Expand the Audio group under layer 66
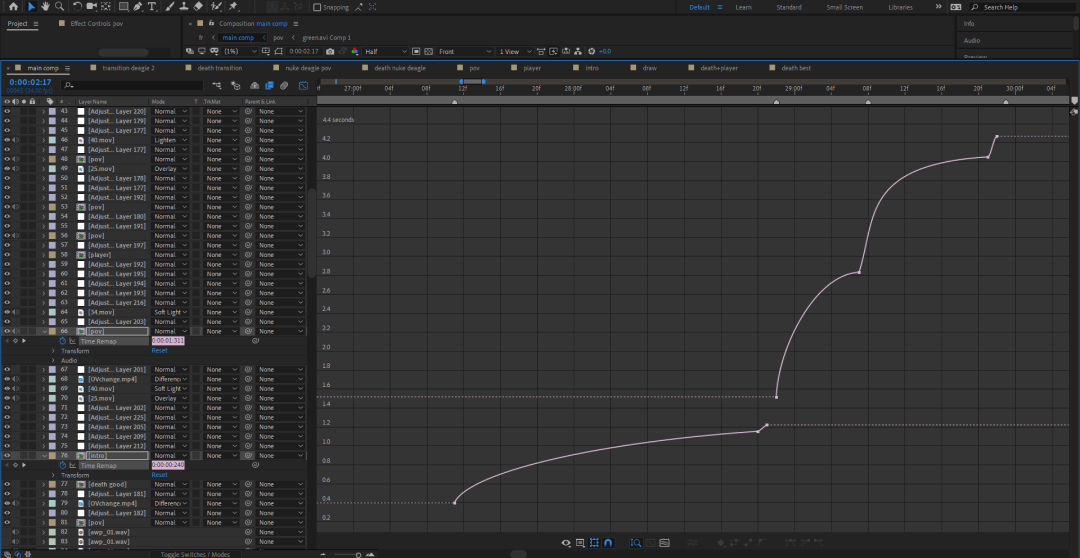Image resolution: width=1080 pixels, height=558 pixels. point(53,360)
